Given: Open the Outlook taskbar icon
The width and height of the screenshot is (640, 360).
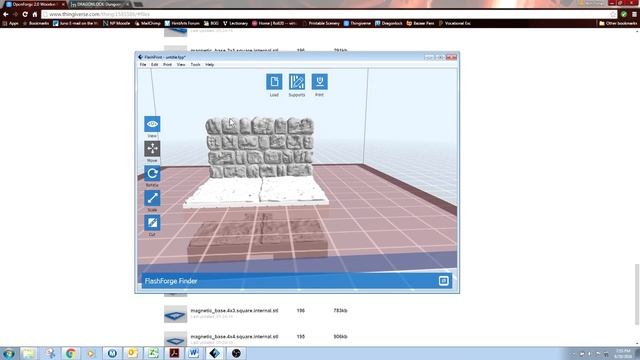Looking at the screenshot, I should (x=133, y=353).
